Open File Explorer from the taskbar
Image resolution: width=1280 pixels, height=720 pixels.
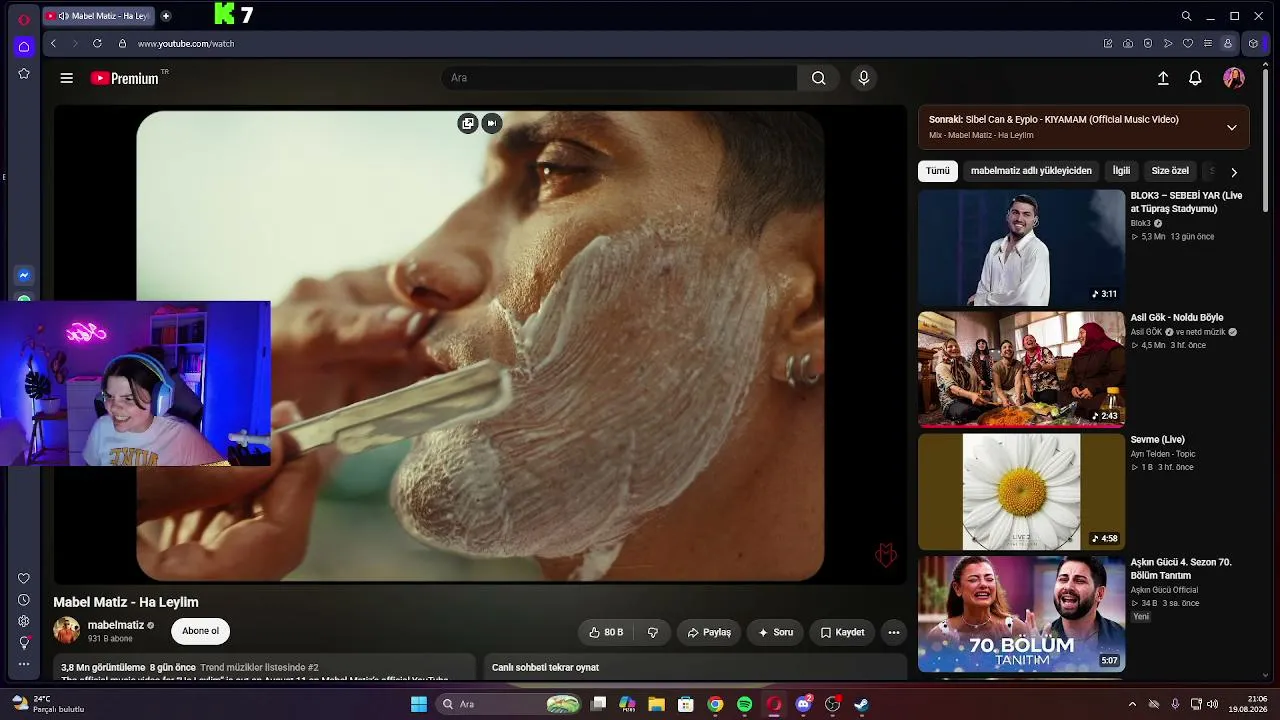click(656, 704)
